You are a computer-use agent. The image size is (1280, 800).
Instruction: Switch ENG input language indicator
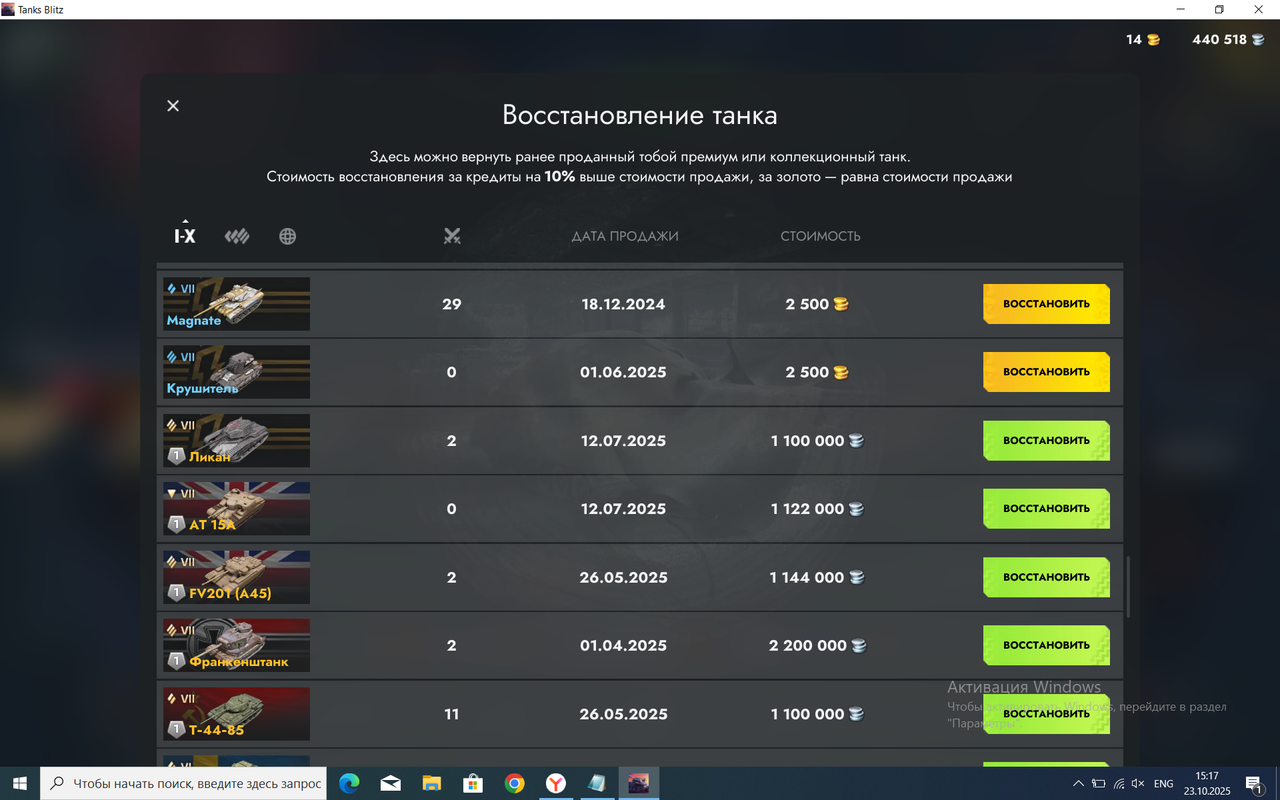point(1164,784)
